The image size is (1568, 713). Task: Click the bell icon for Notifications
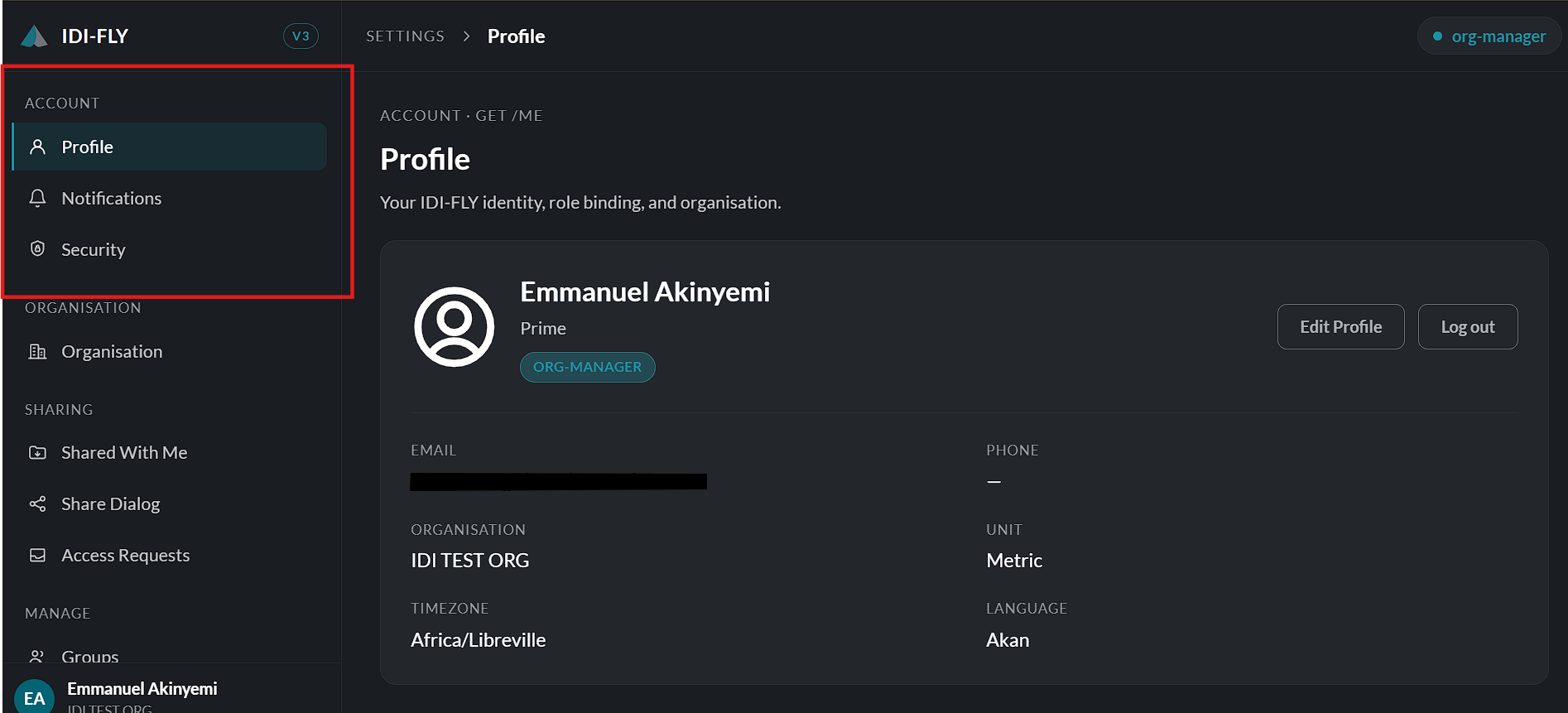37,198
